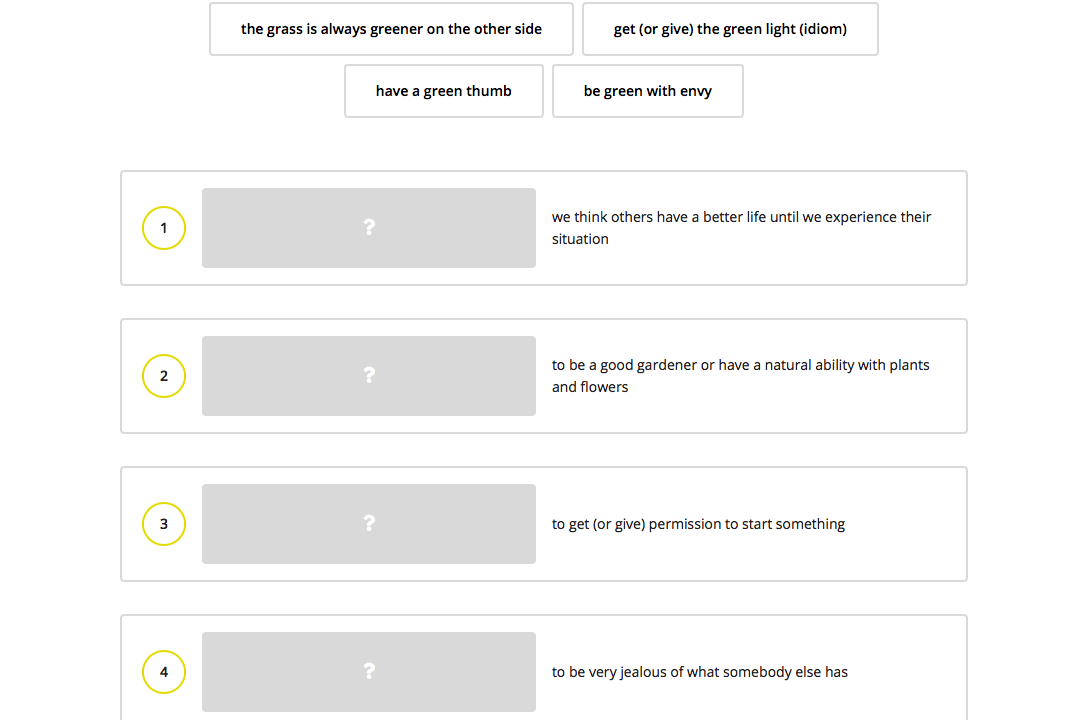Screen dimensions: 1073x720
Task: Click the question mark icon in row 1
Action: pyautogui.click(x=369, y=228)
